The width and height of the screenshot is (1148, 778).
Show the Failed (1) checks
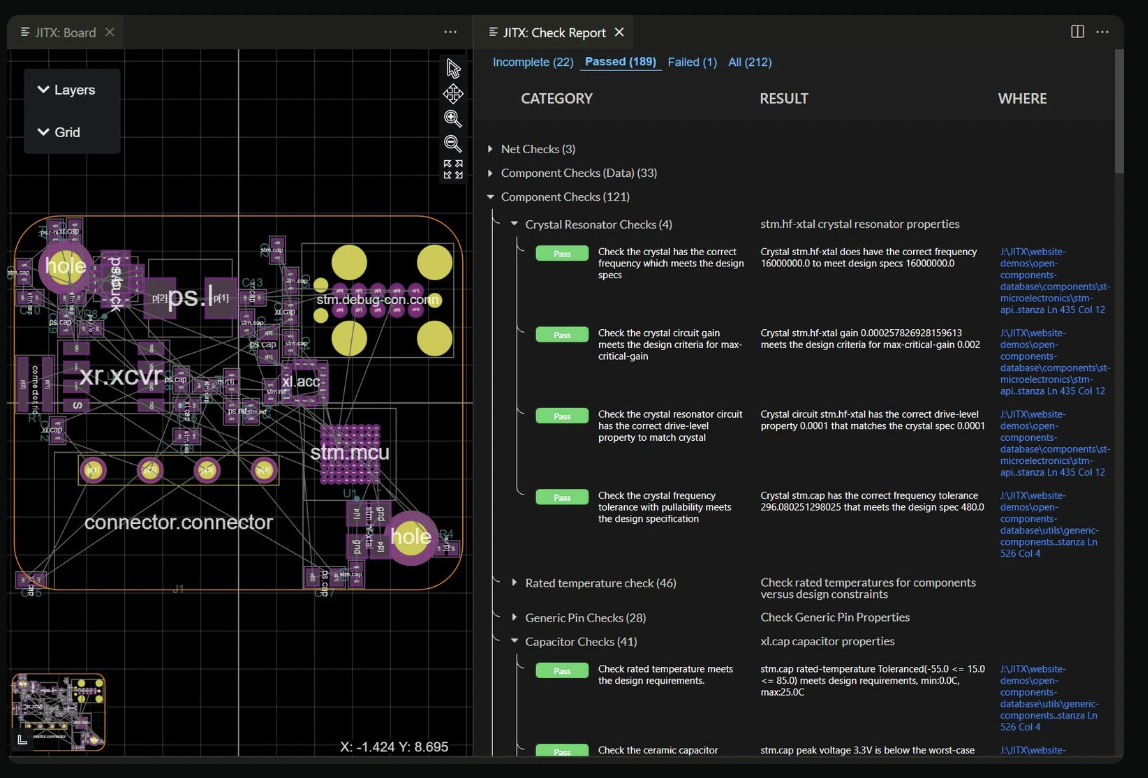point(692,62)
